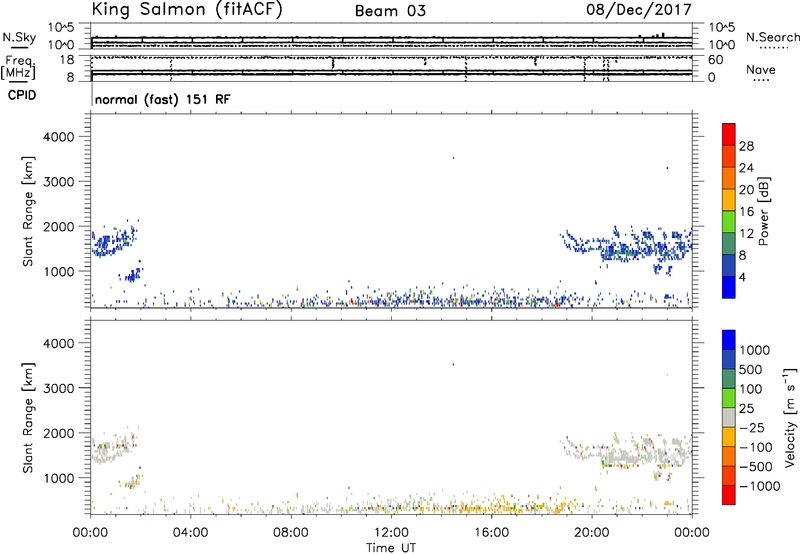This screenshot has width=800, height=554.
Task: Click the '−1000' tick on Velocity color bar
Action: tap(759, 486)
